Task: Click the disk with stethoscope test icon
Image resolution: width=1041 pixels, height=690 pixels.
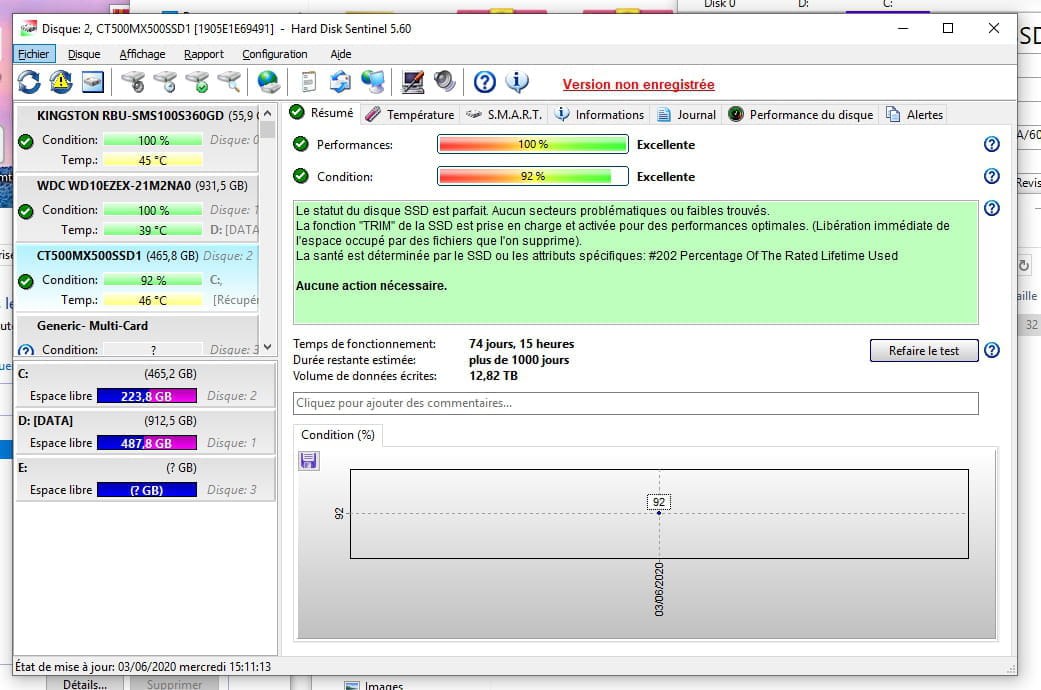Action: click(x=133, y=82)
